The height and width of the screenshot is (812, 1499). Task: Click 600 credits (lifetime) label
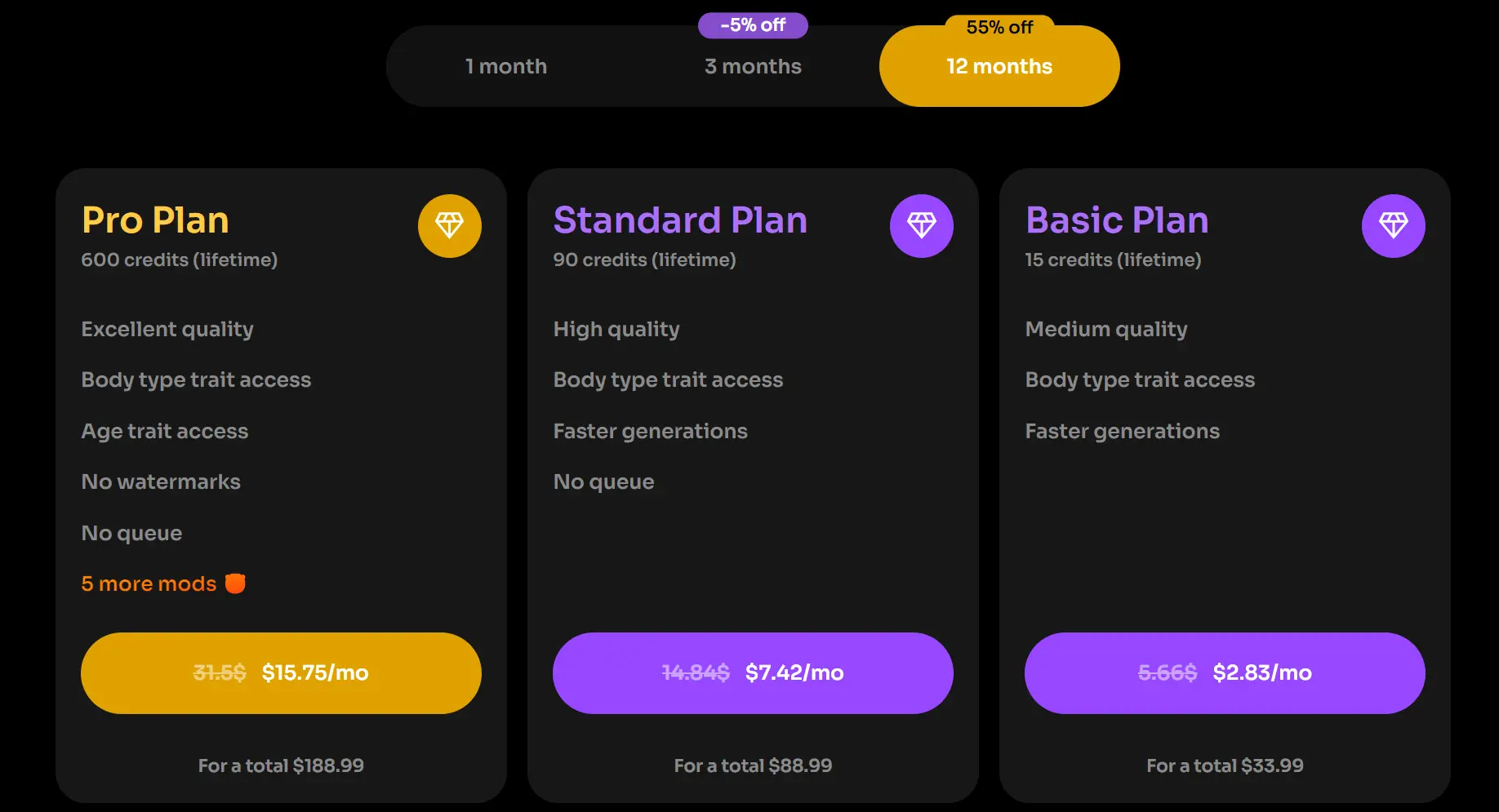pos(180,260)
